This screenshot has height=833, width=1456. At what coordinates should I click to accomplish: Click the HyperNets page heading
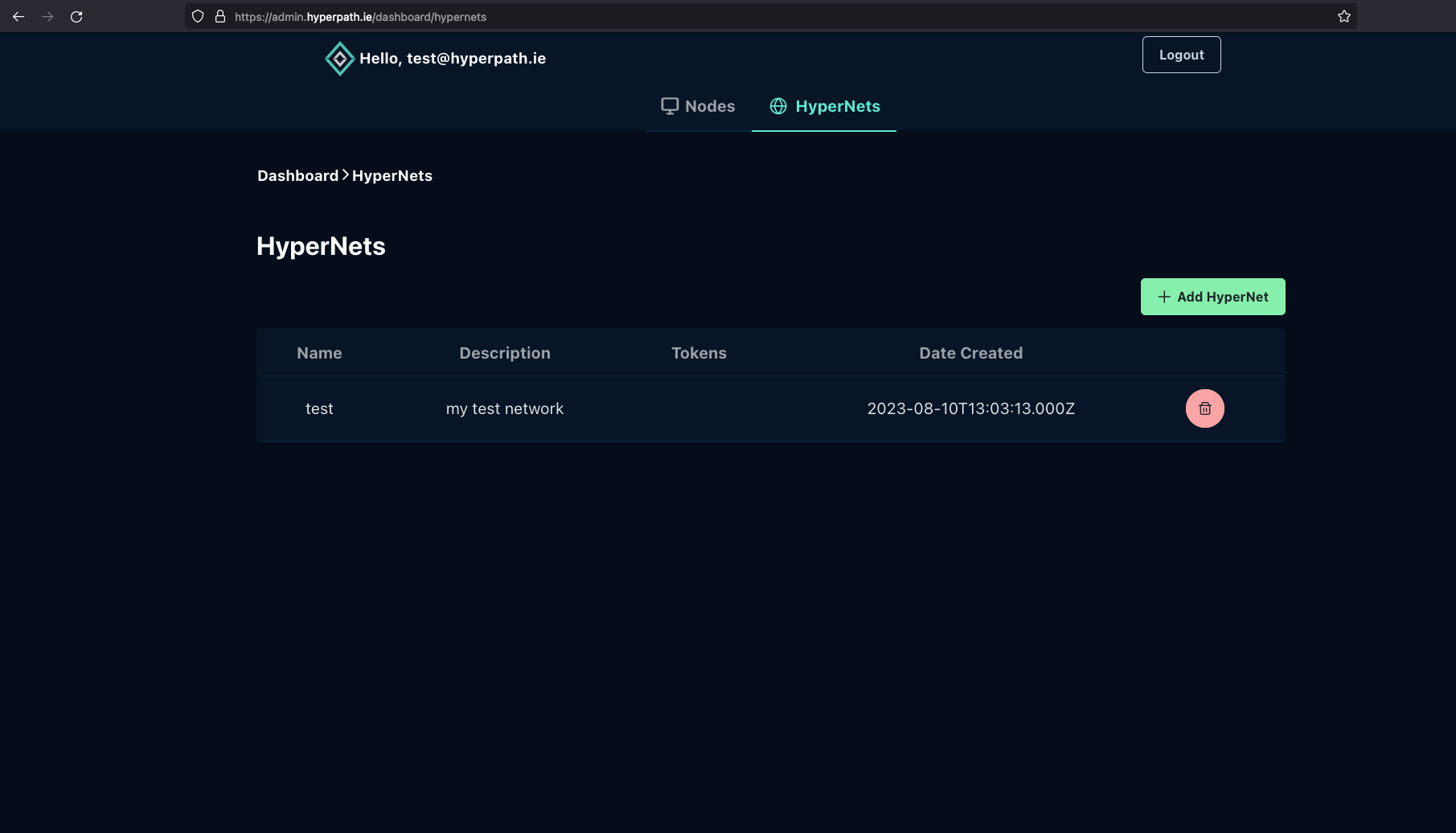pyautogui.click(x=321, y=246)
